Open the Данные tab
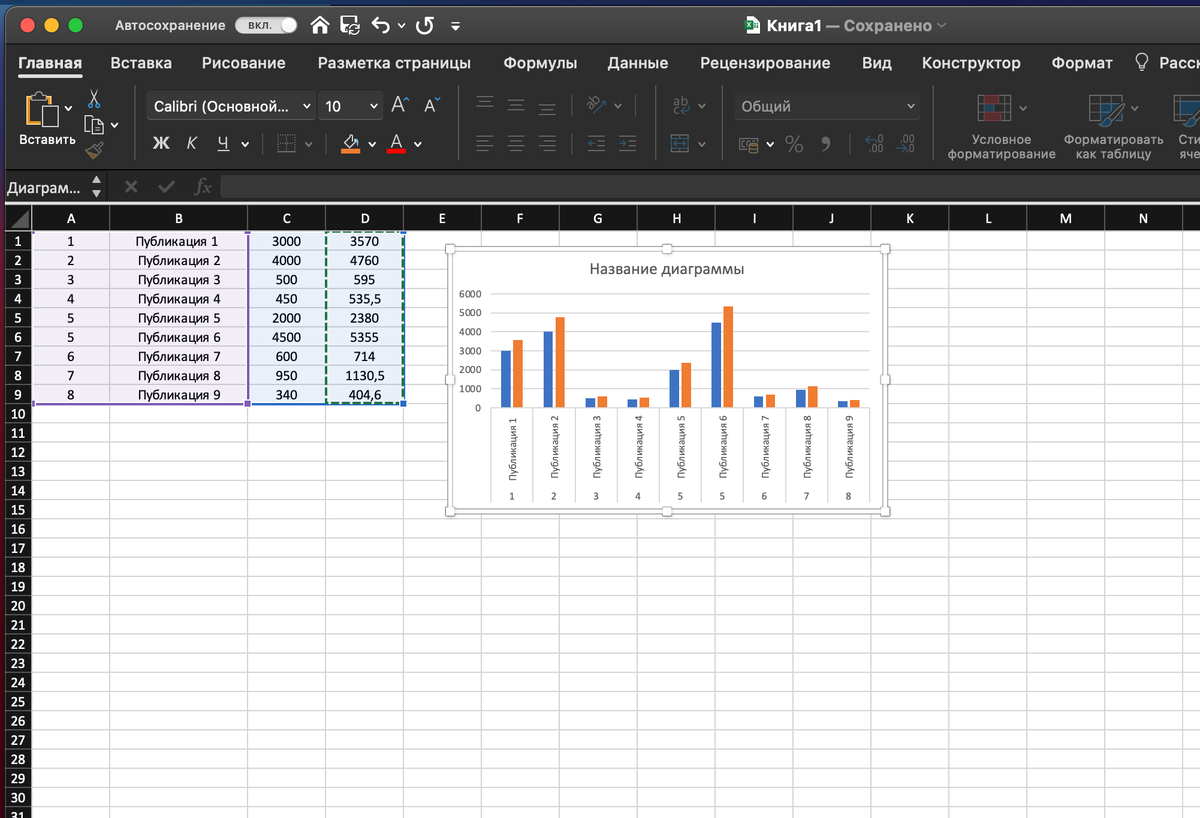Viewport: 1200px width, 818px height. point(638,63)
